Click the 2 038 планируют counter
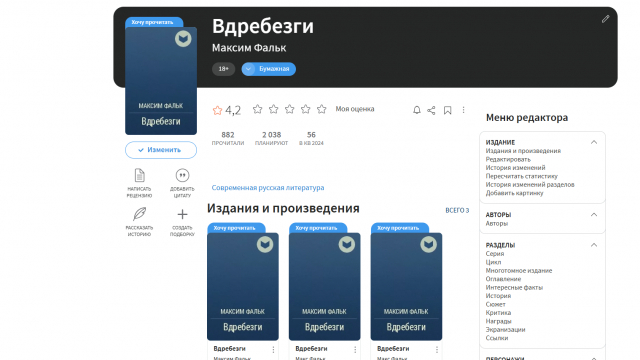Screen dimensions: 640x360 click(271, 138)
